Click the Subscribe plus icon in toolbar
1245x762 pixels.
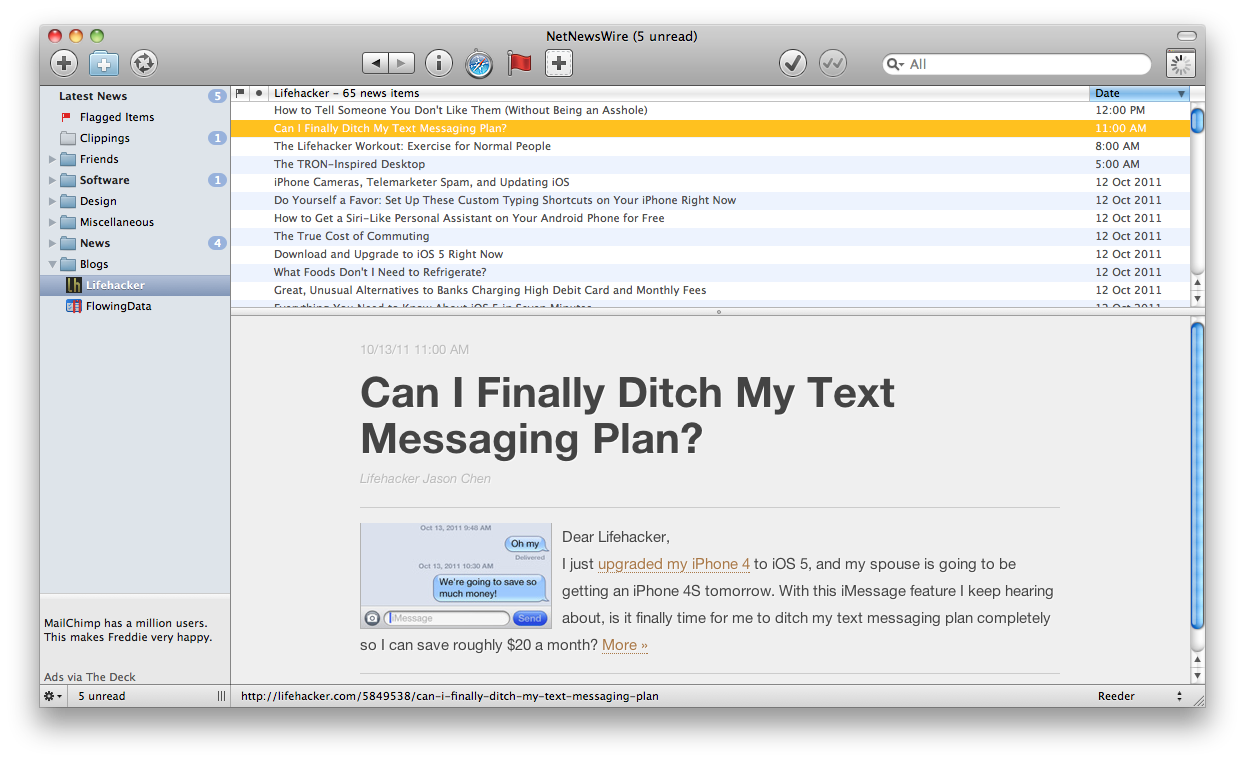pyautogui.click(x=64, y=64)
